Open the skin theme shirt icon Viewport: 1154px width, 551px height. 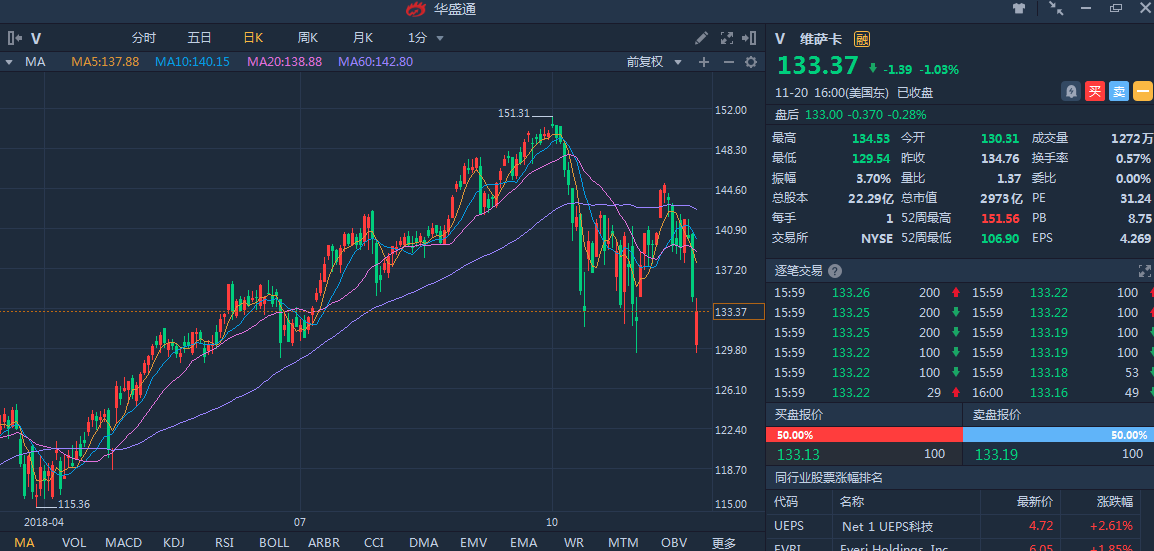point(1019,9)
